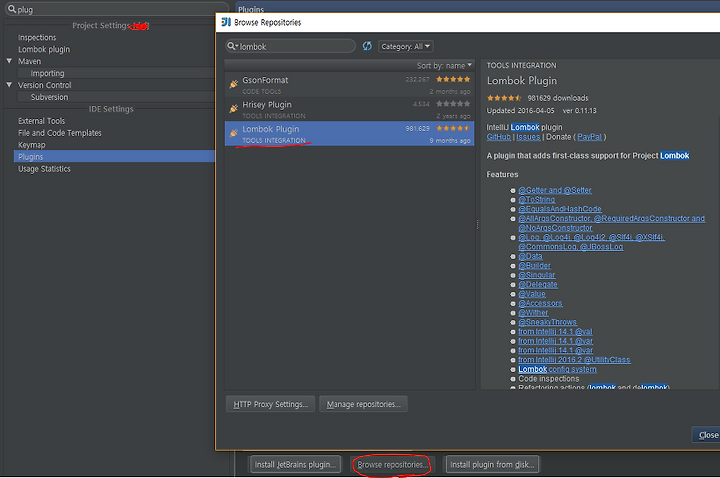Open the @Wither feature link

tap(533, 313)
